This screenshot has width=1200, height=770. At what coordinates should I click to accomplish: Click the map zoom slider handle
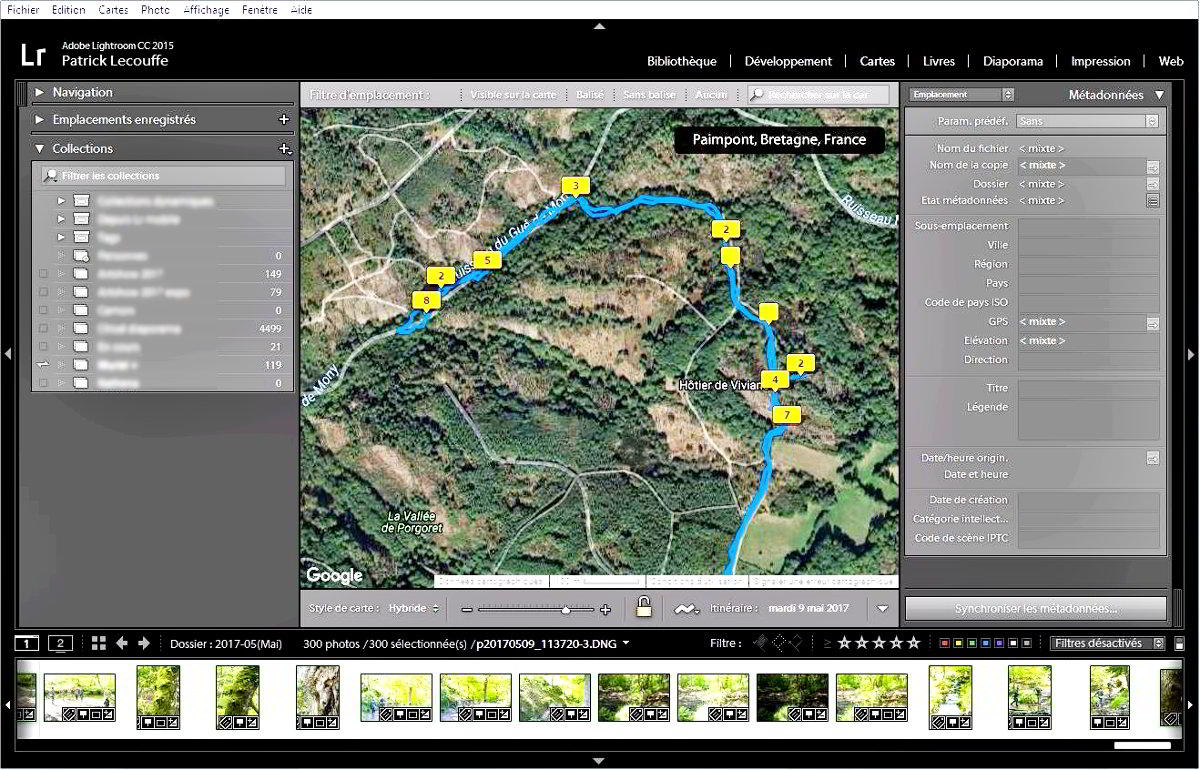click(x=566, y=609)
